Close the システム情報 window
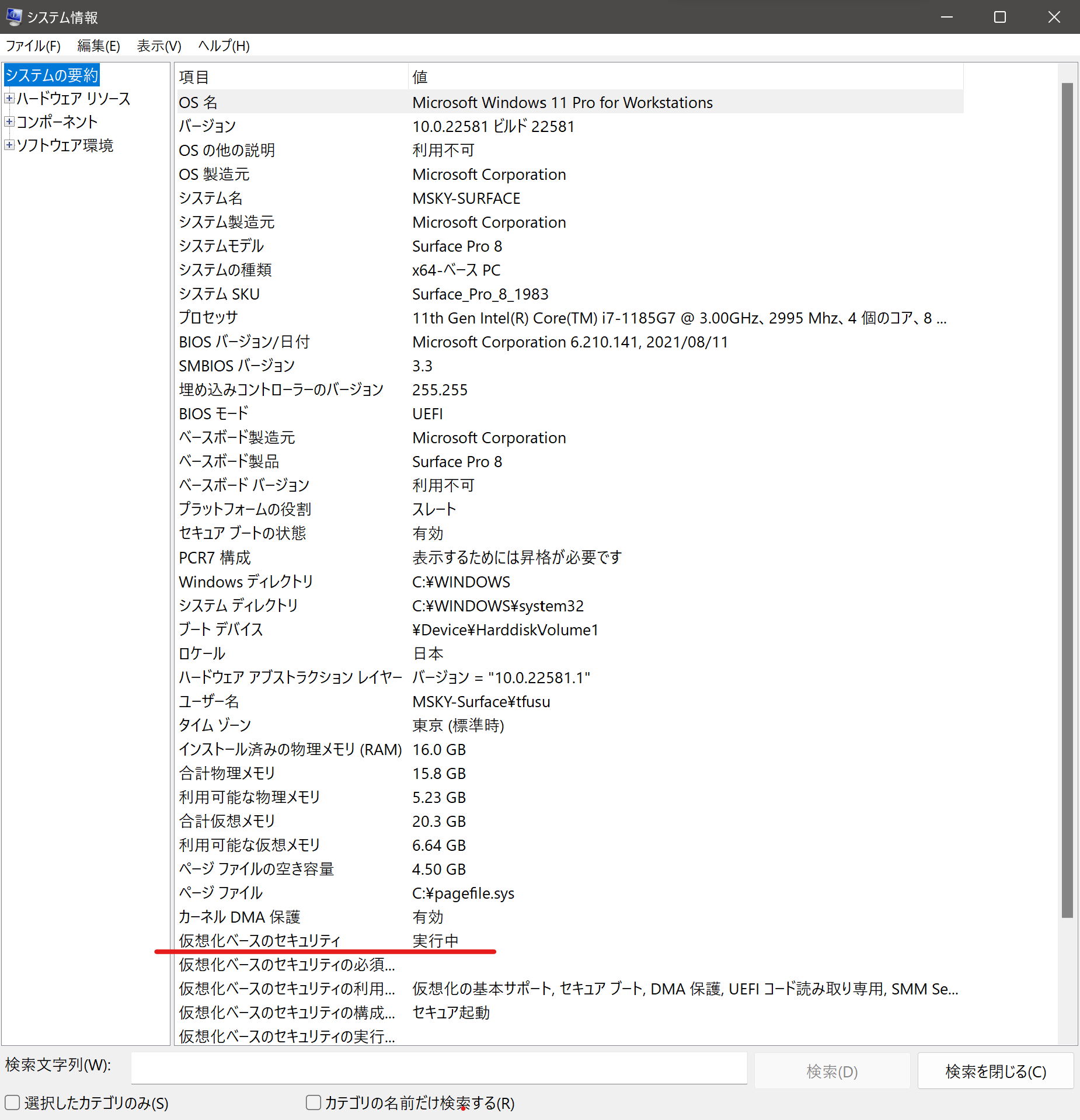This screenshot has width=1080, height=1120. click(x=1054, y=17)
